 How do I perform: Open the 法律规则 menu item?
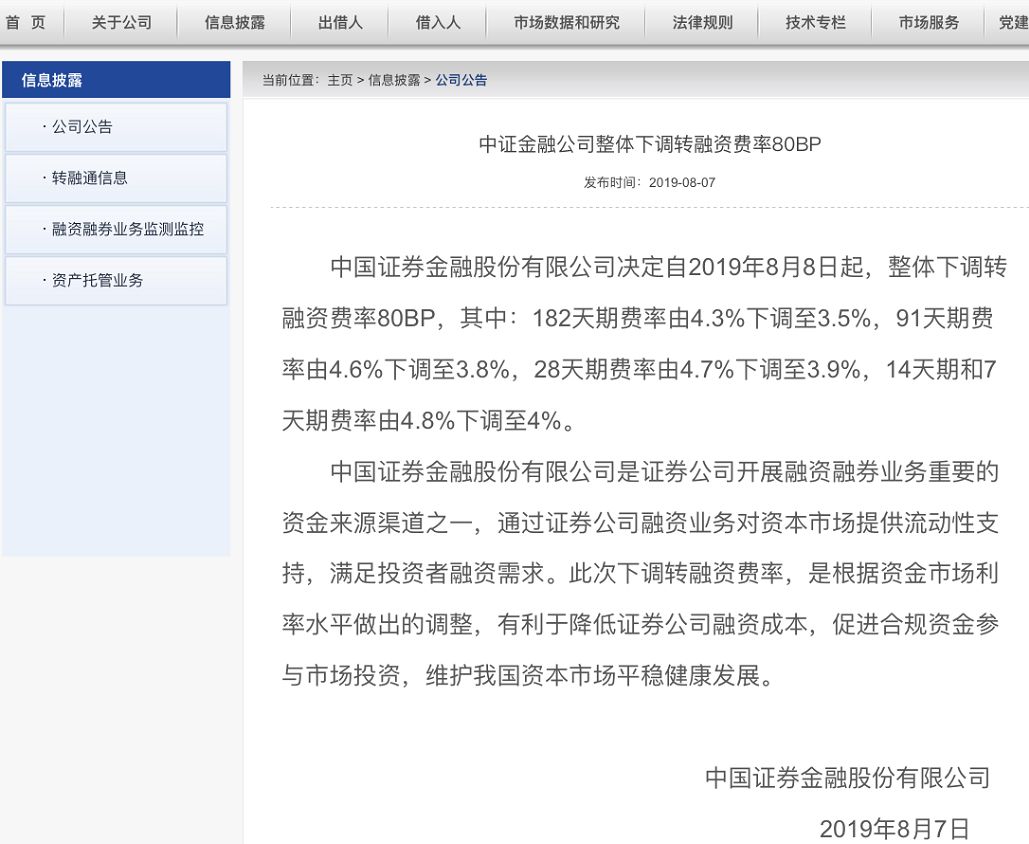(x=702, y=23)
